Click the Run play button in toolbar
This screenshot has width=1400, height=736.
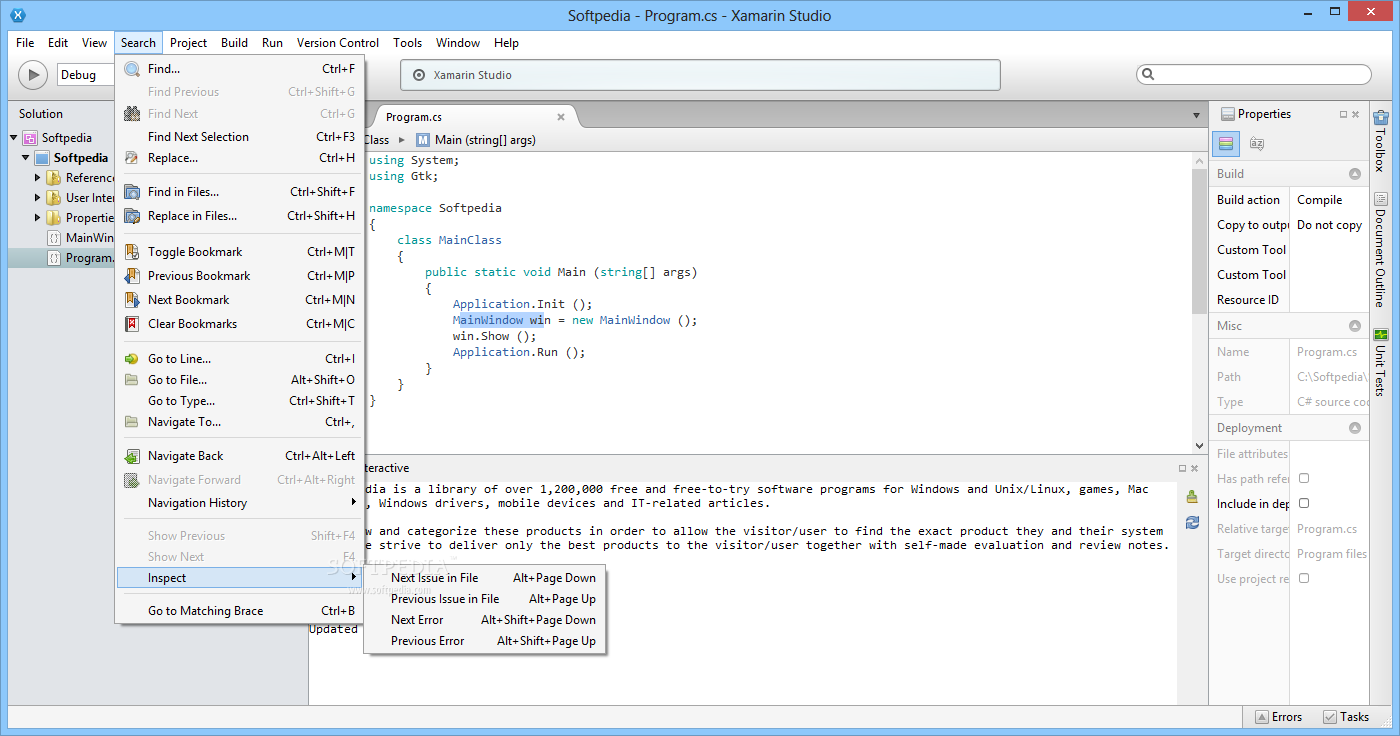point(33,75)
